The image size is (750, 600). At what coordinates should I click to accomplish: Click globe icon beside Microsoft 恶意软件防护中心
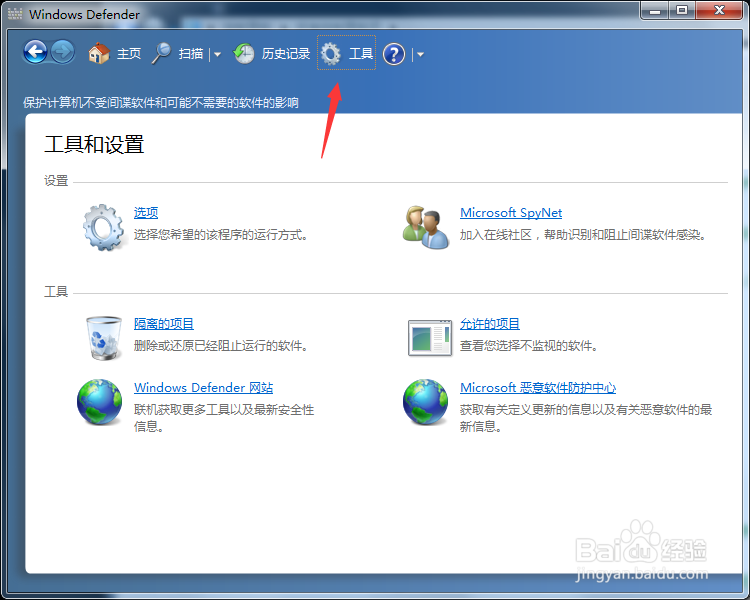tap(425, 402)
